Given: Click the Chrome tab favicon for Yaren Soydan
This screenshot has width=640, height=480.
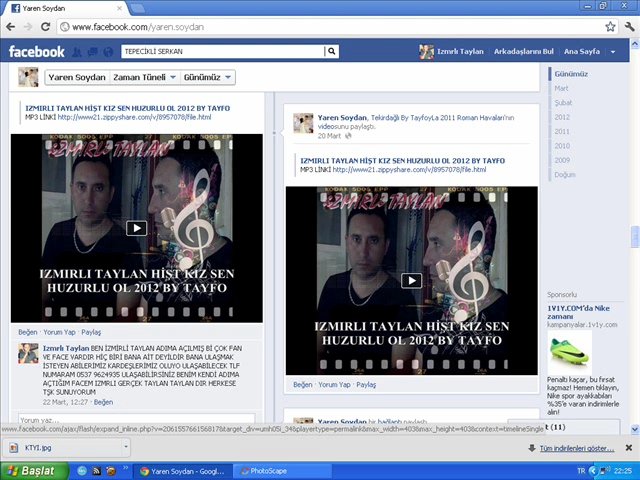Looking at the screenshot, I should pyautogui.click(x=16, y=8).
